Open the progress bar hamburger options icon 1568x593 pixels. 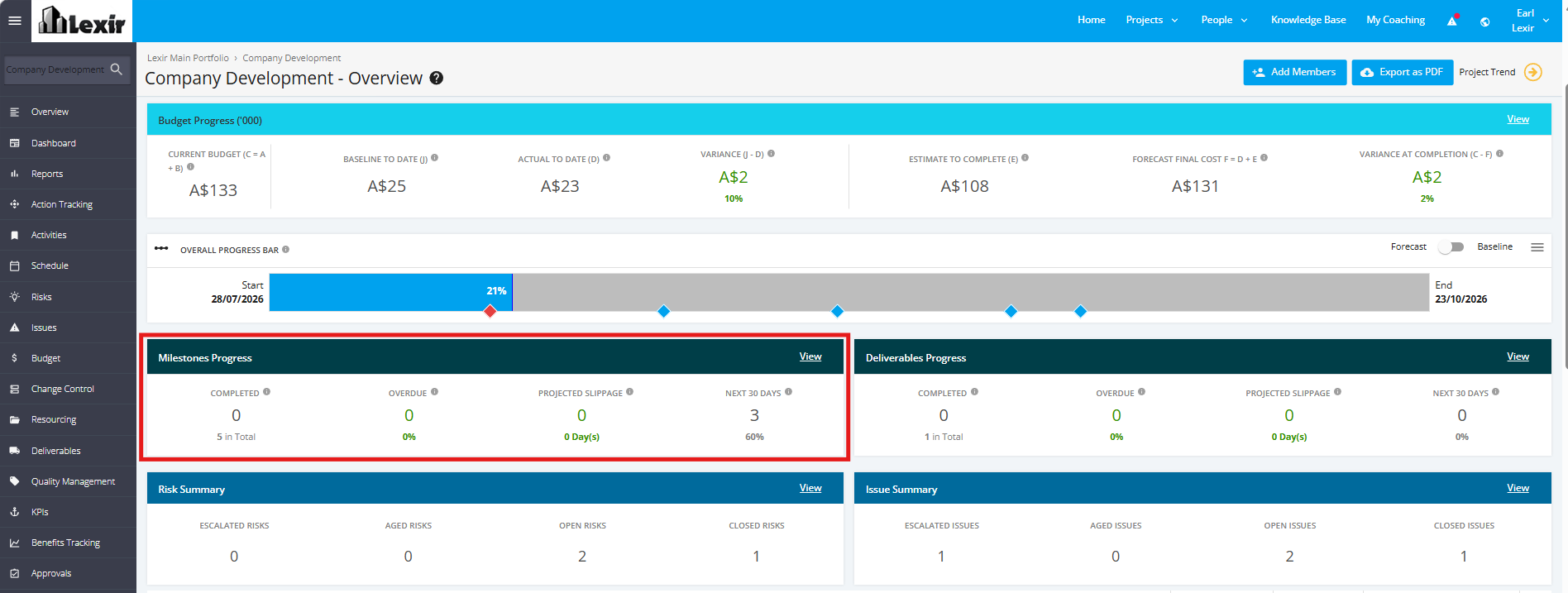tap(1537, 247)
